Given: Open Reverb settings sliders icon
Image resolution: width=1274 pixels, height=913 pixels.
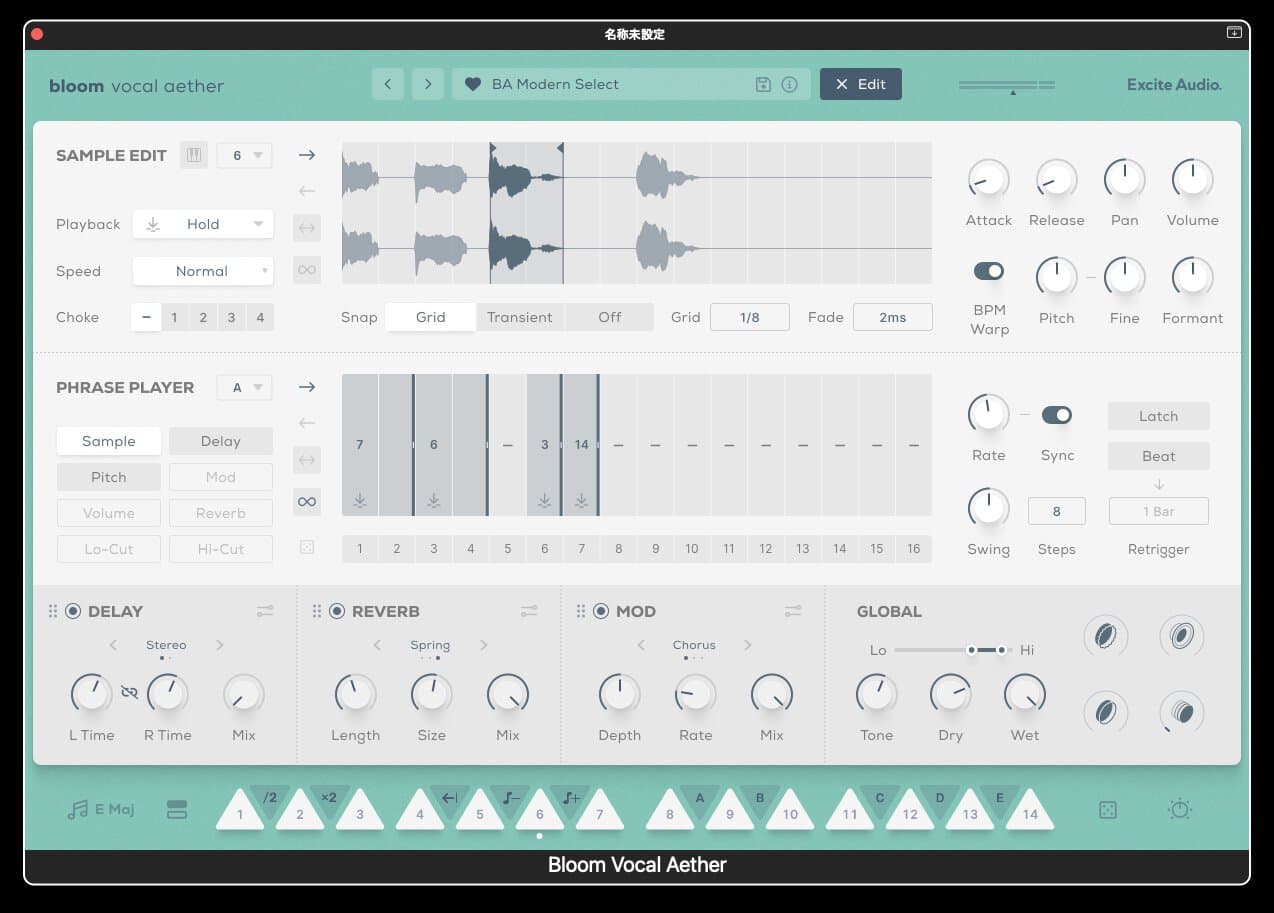Looking at the screenshot, I should [529, 611].
